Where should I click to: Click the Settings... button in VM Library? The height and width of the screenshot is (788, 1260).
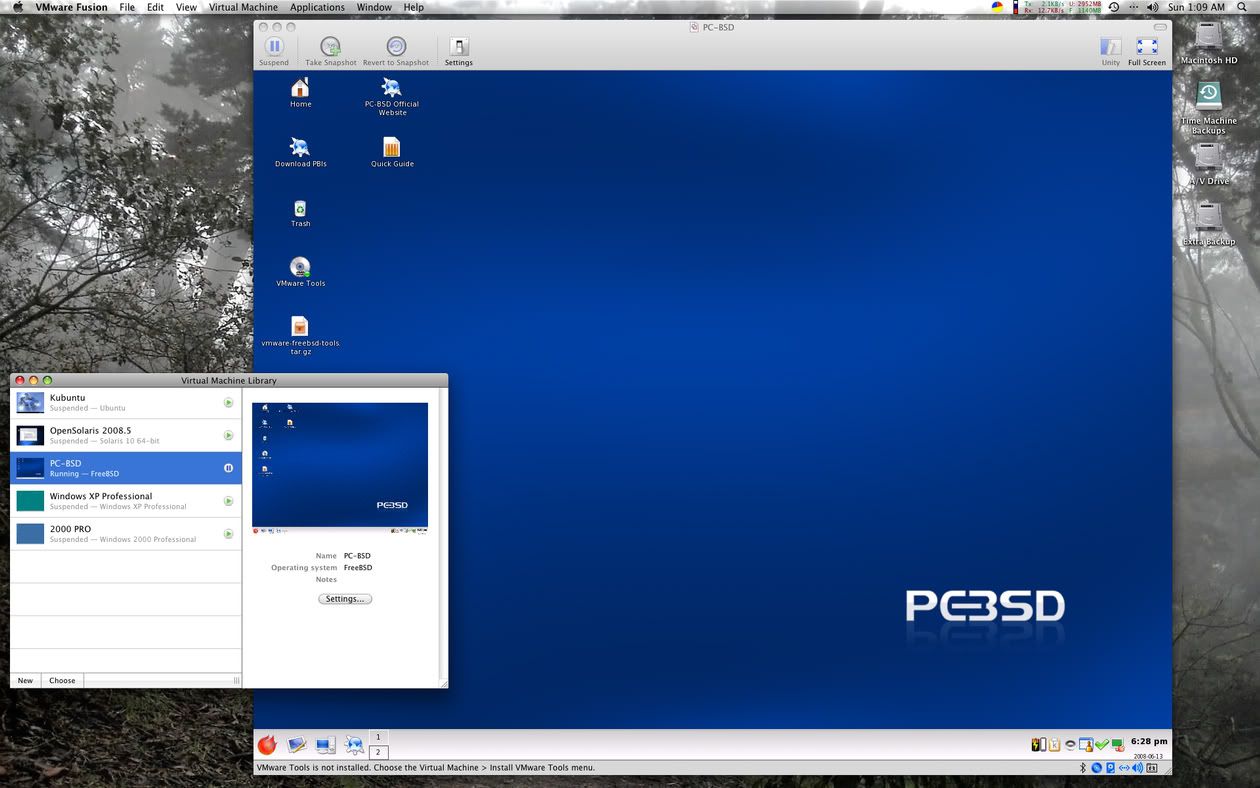[345, 599]
